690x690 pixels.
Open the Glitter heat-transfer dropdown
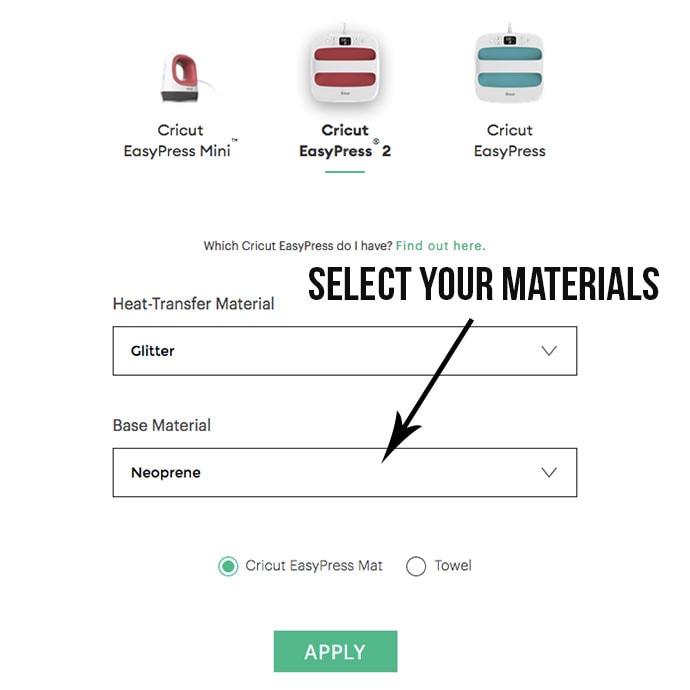click(345, 351)
